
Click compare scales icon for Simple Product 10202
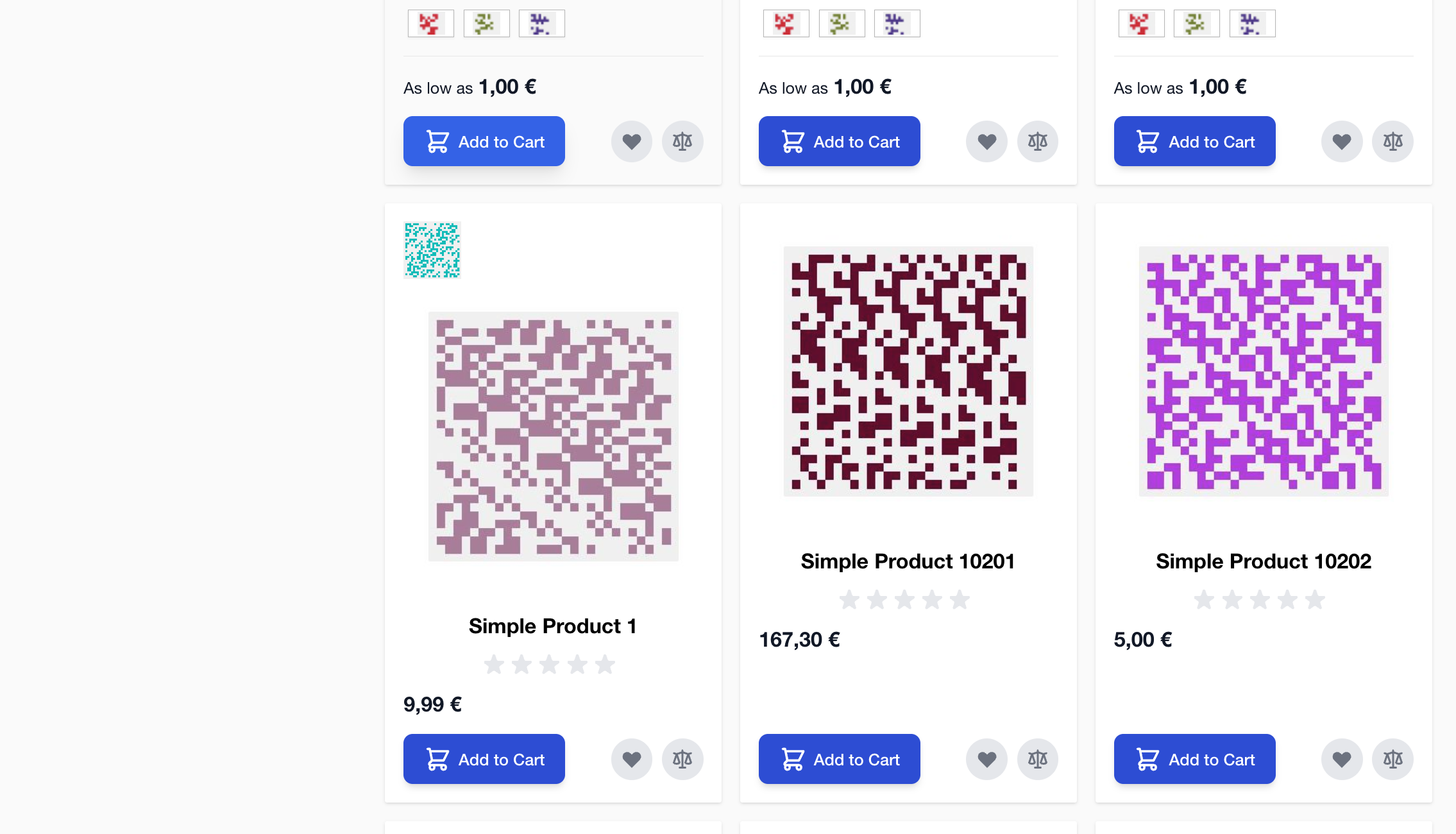(1393, 760)
